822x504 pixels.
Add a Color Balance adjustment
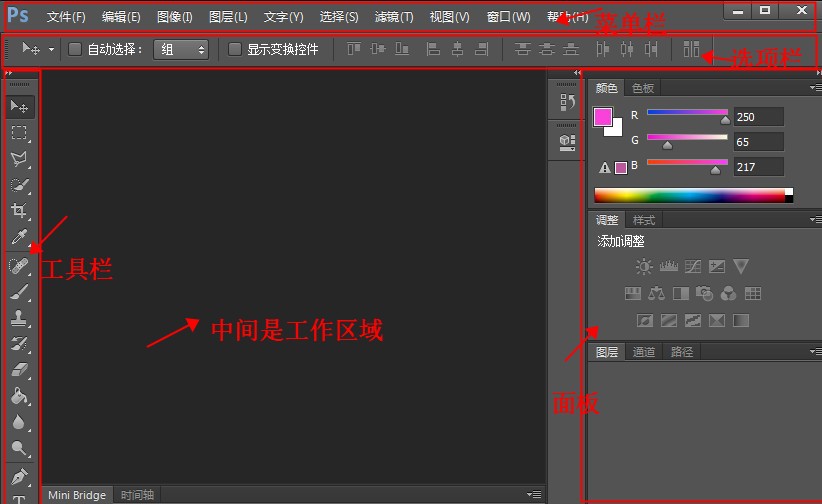[656, 294]
